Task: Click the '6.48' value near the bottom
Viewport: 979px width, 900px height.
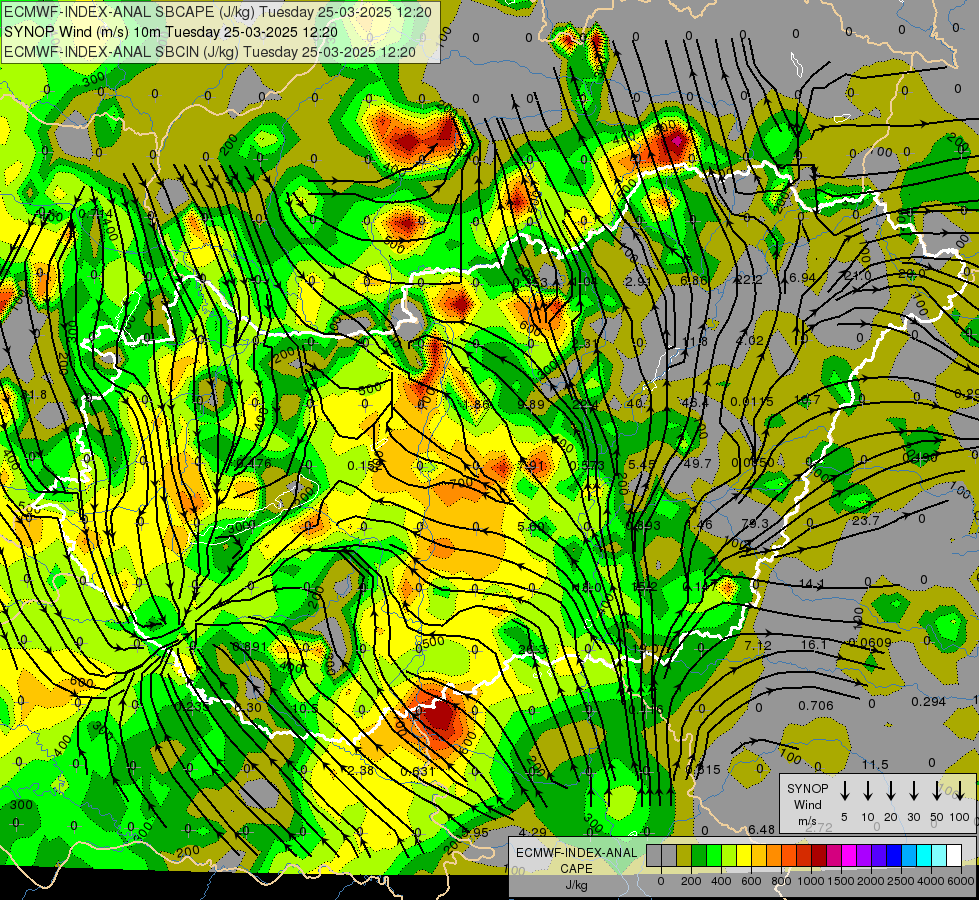Action: [x=762, y=829]
